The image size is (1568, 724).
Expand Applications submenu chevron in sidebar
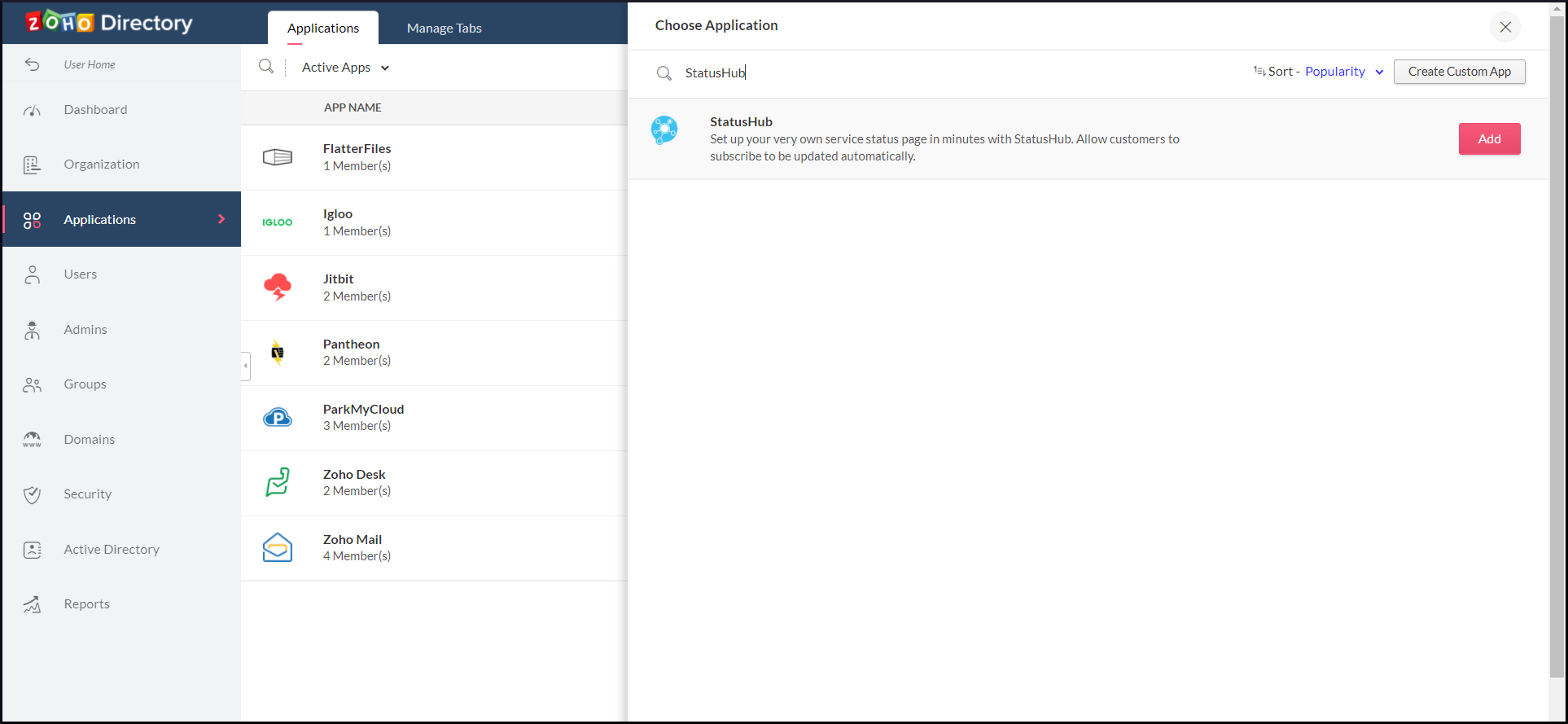pos(221,219)
